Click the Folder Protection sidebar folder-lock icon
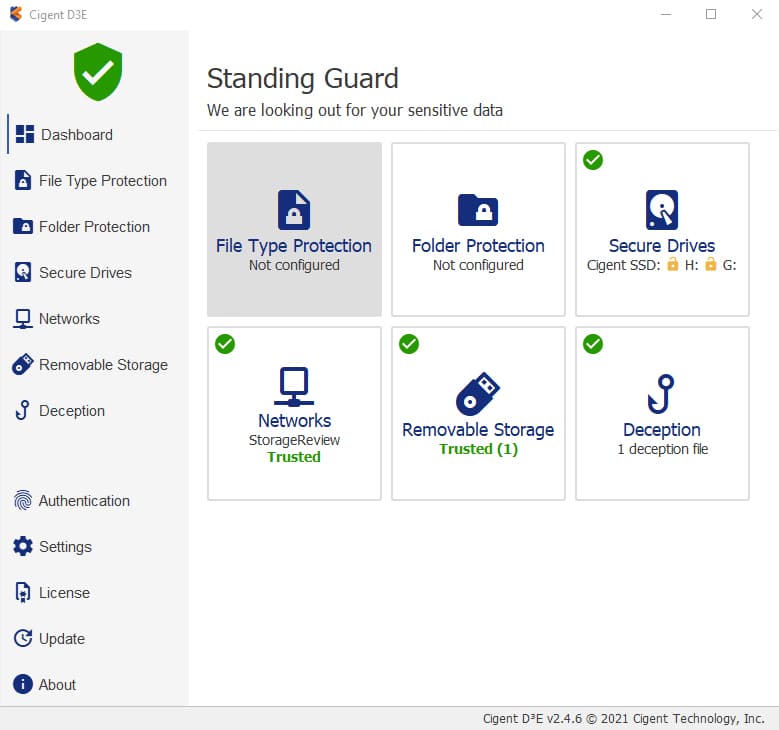Viewport: 779px width, 730px height. (x=23, y=226)
